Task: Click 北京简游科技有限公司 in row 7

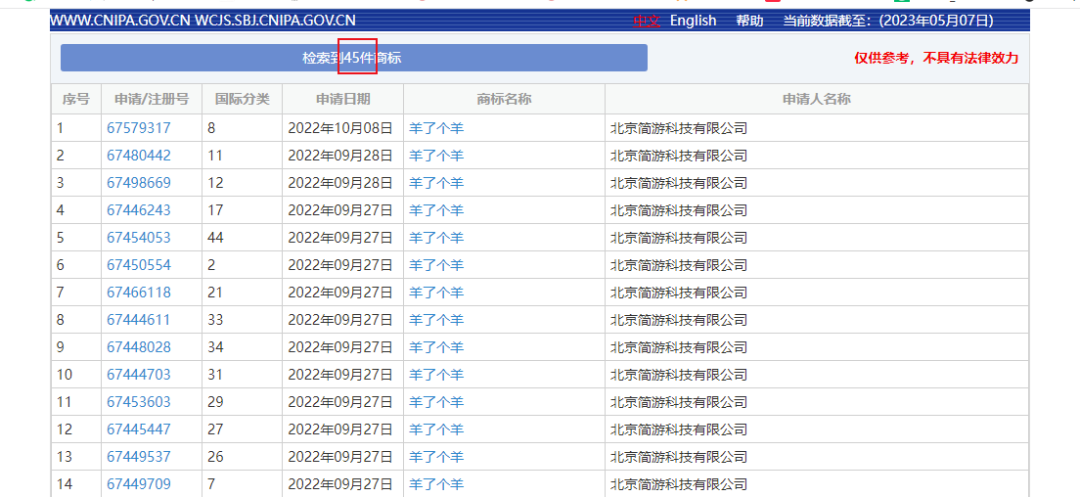Action: tap(678, 293)
